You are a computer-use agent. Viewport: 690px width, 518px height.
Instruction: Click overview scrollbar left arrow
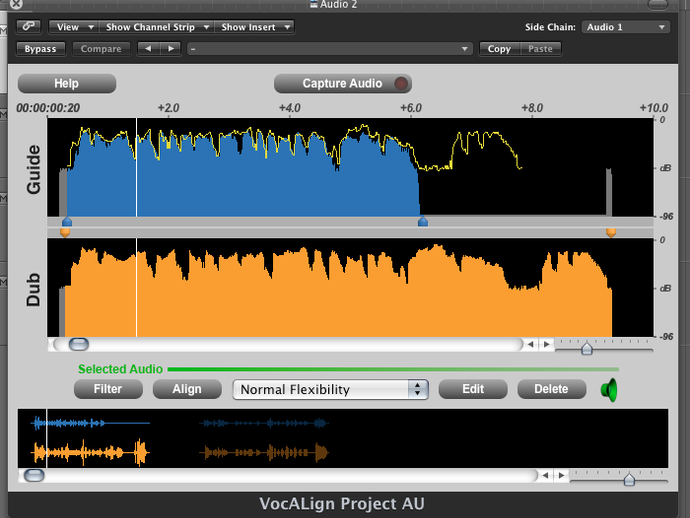545,475
